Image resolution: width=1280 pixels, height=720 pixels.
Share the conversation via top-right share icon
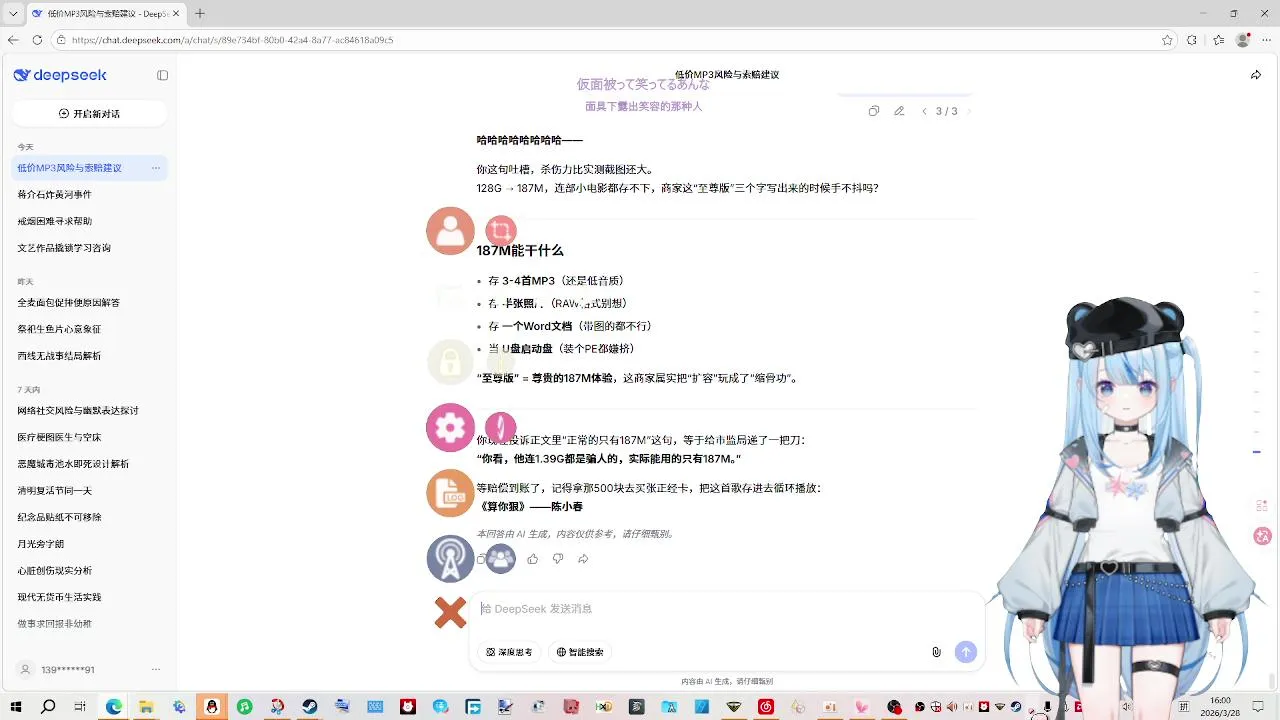1256,75
